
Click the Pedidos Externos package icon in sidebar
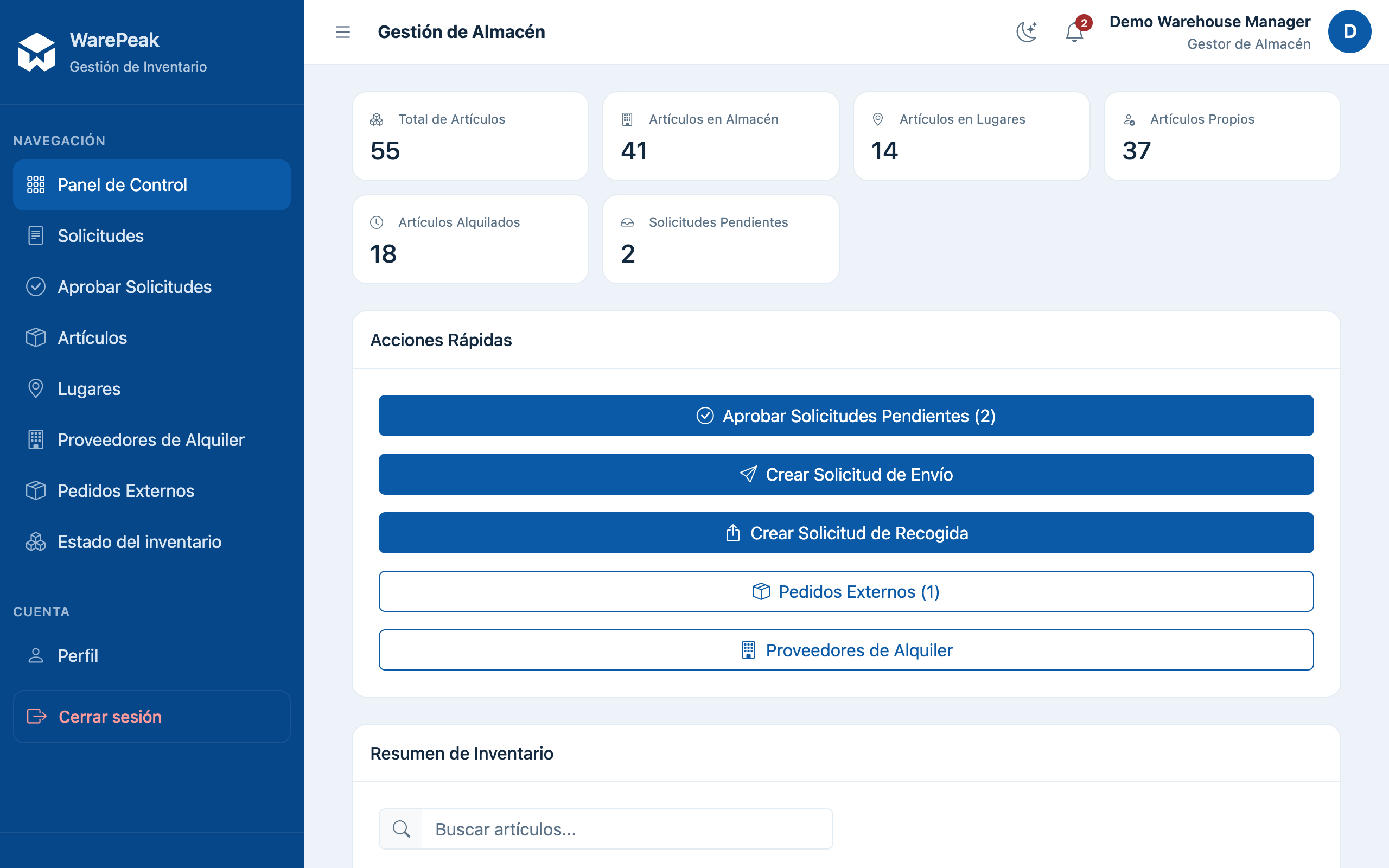click(x=36, y=491)
